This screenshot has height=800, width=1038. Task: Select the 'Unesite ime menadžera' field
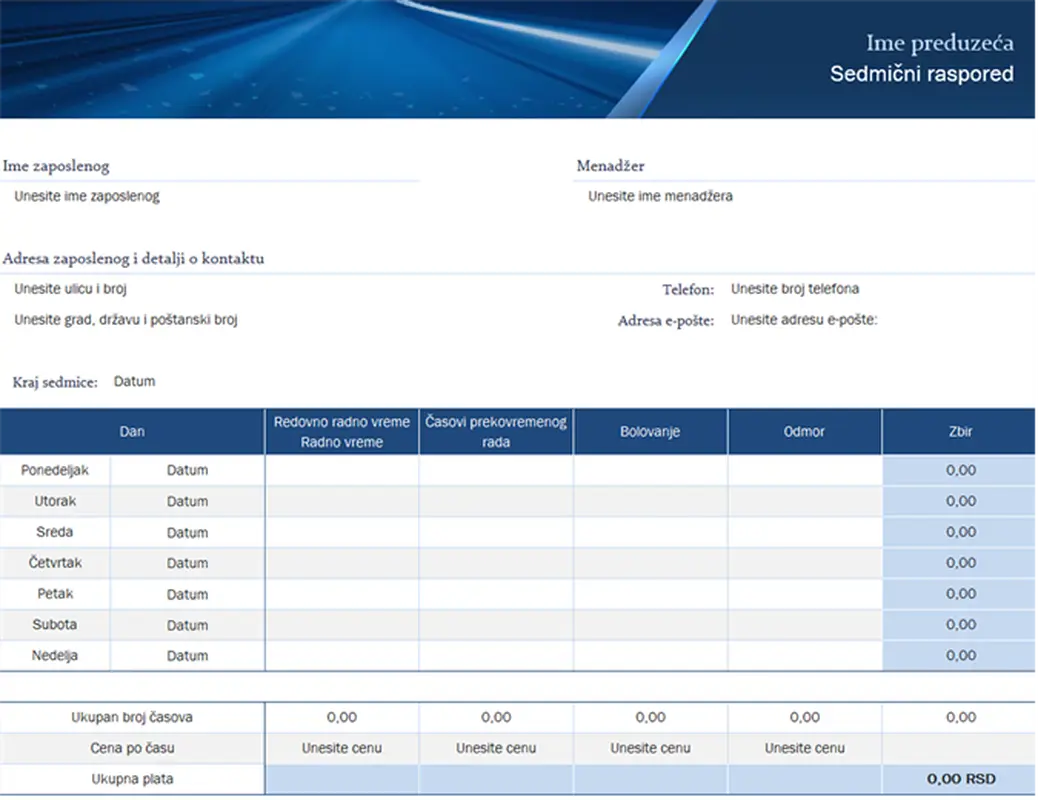click(x=660, y=197)
